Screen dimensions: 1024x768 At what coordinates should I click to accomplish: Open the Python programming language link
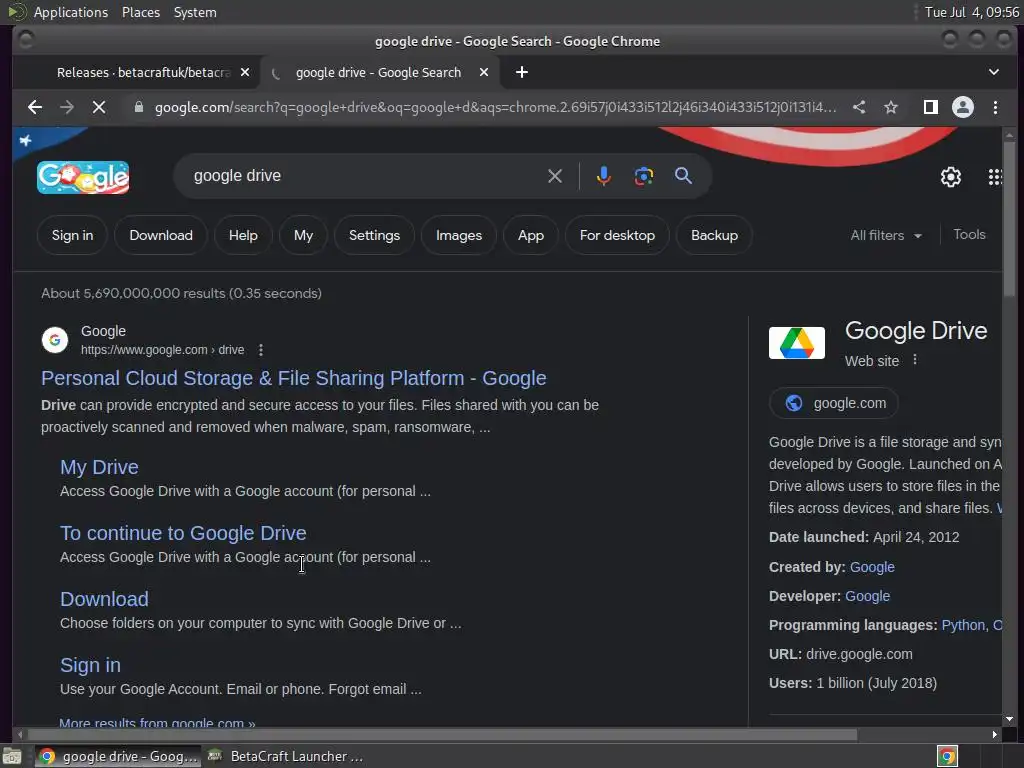[x=965, y=625]
